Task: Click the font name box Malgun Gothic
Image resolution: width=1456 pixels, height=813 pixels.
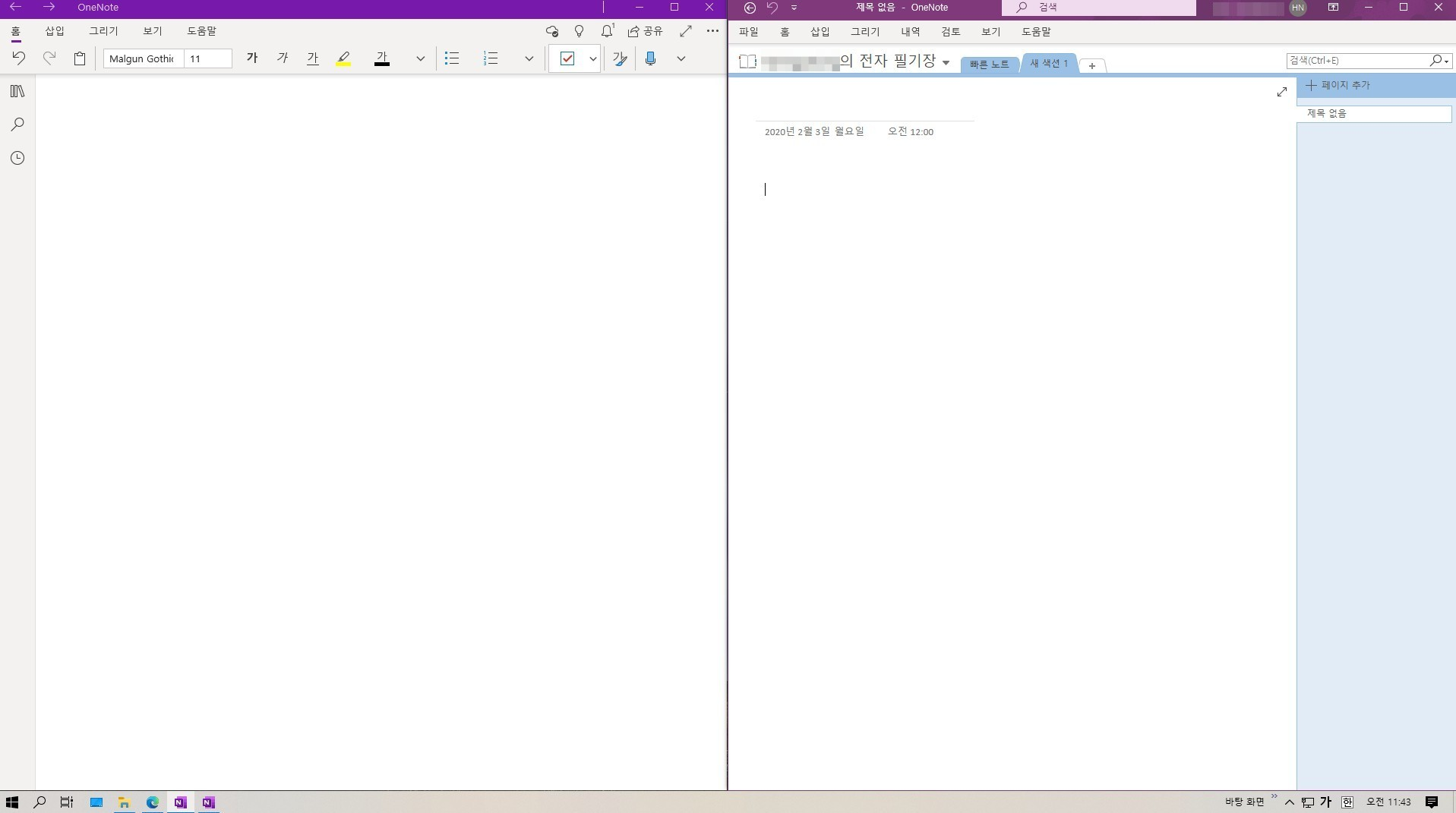Action: tap(143, 58)
